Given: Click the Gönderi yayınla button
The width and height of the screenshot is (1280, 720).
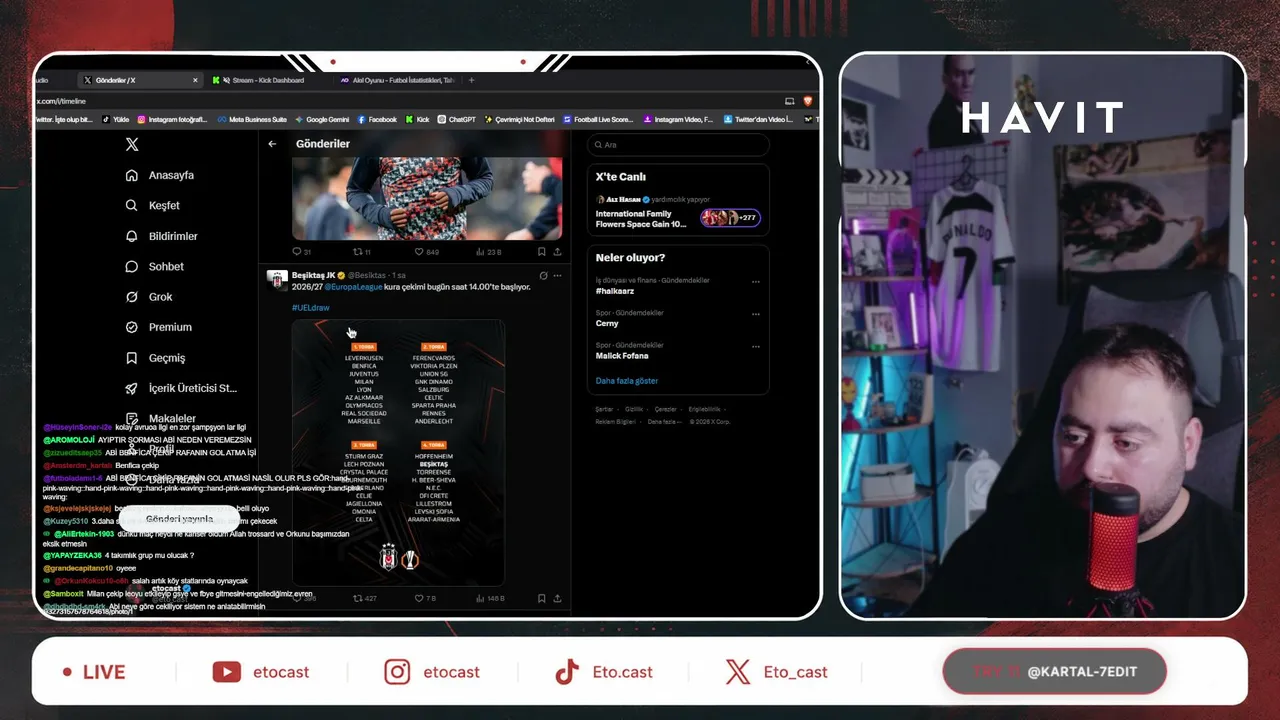Looking at the screenshot, I should (x=180, y=519).
